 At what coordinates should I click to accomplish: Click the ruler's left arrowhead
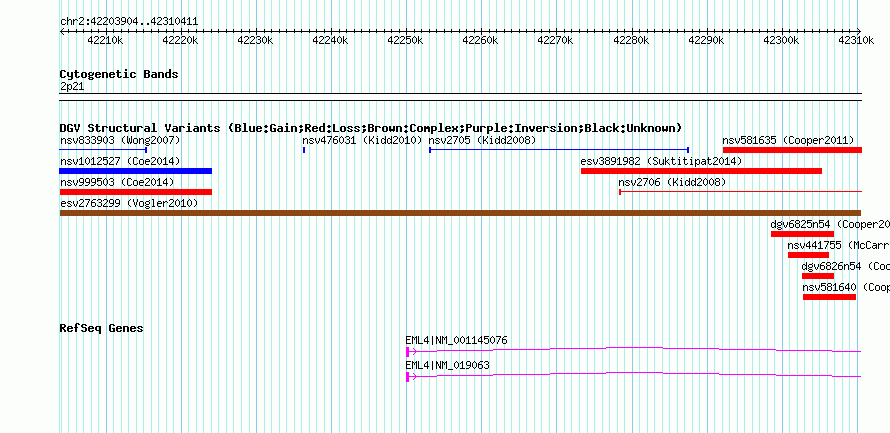[62, 31]
